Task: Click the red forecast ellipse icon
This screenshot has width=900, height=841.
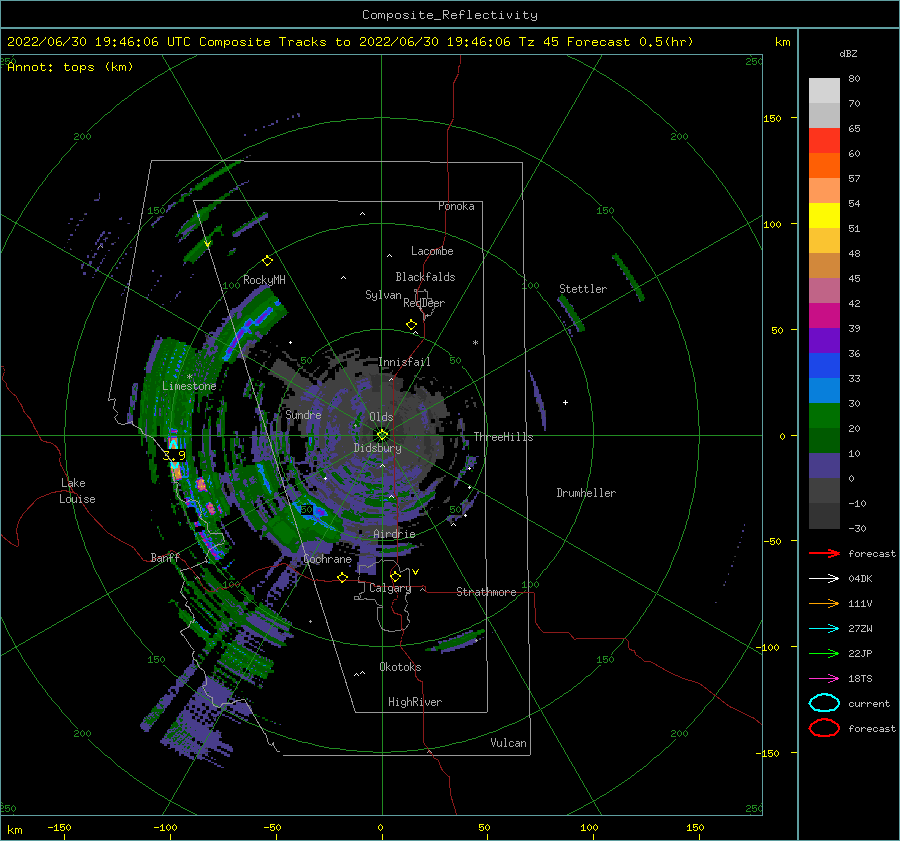Action: pos(824,728)
